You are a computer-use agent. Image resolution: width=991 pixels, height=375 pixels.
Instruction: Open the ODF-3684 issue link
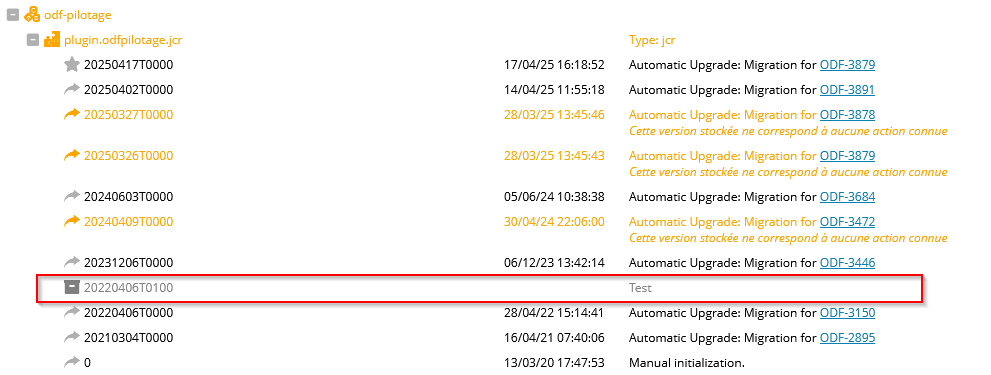click(847, 197)
